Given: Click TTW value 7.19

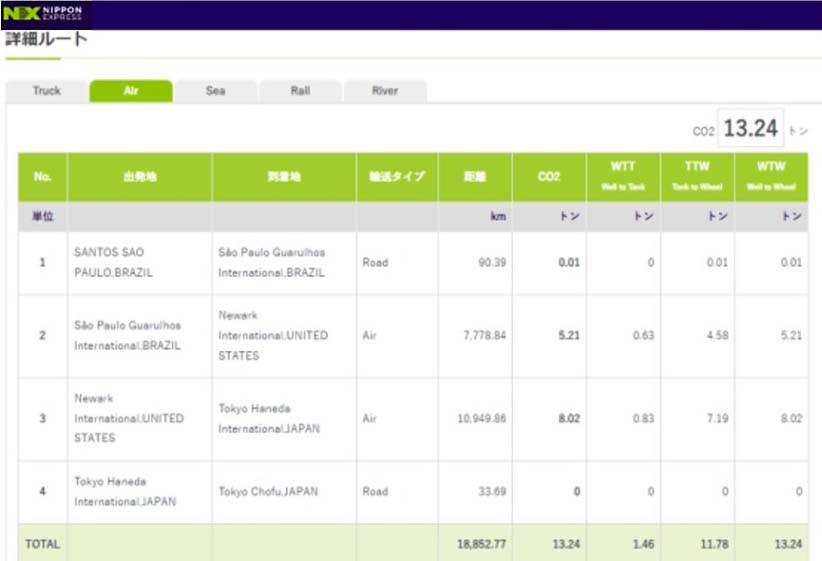Looking at the screenshot, I should (717, 418).
